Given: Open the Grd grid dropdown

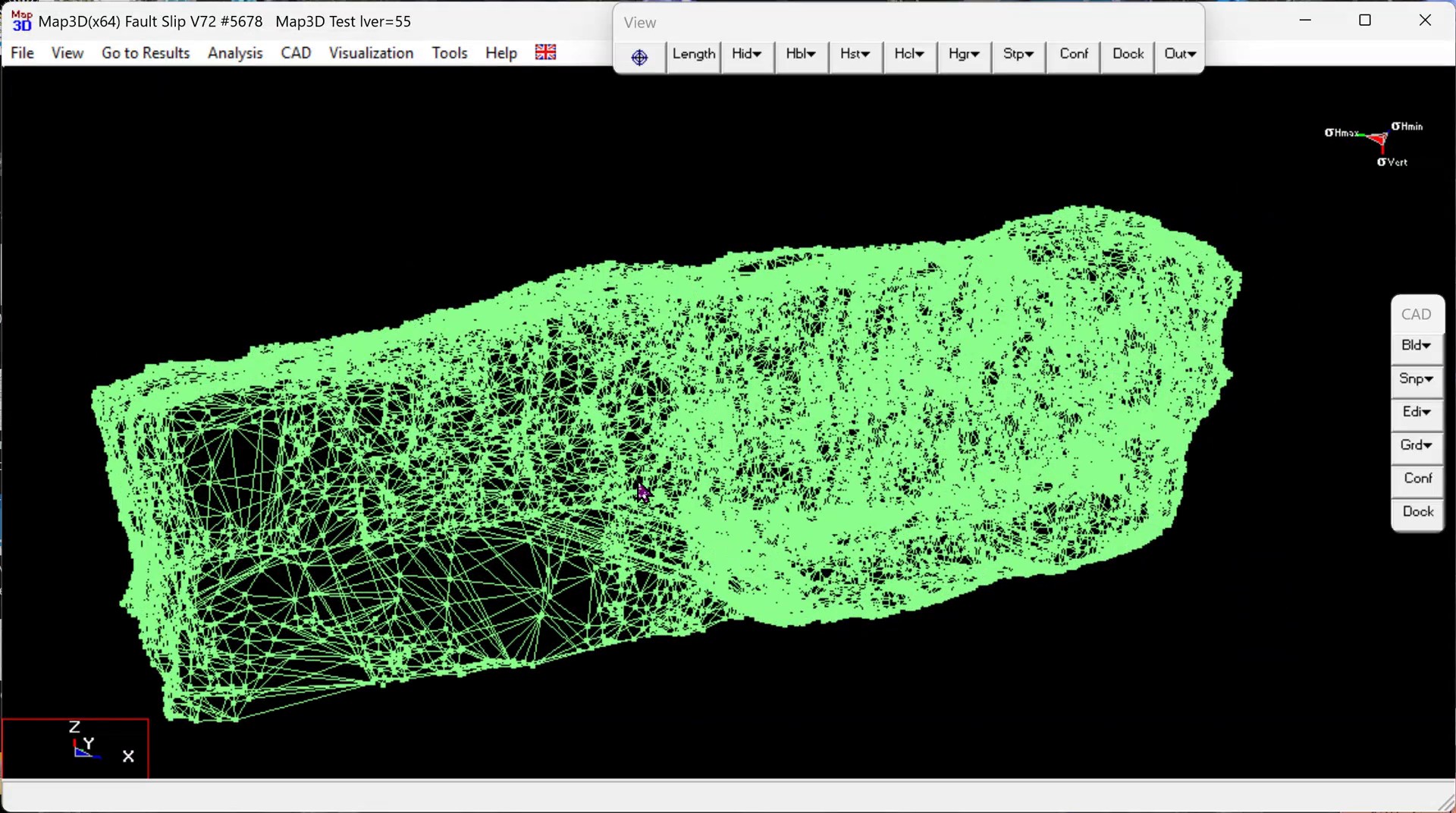Looking at the screenshot, I should 1417,446.
